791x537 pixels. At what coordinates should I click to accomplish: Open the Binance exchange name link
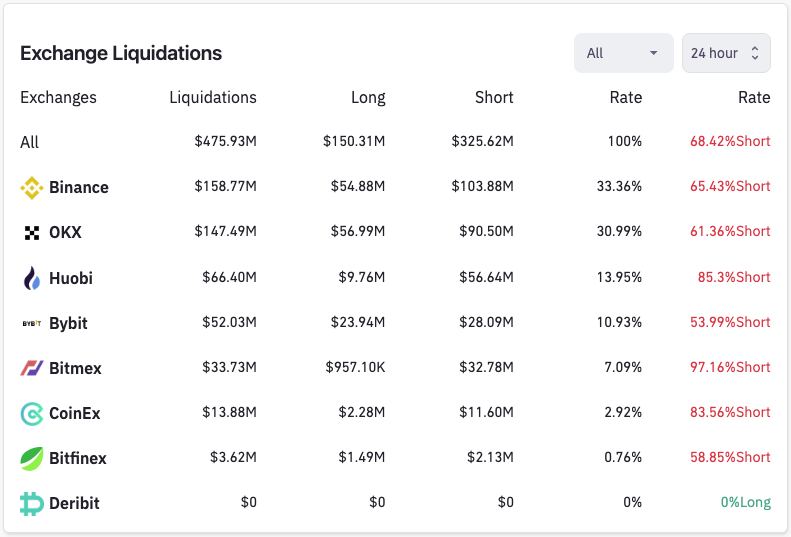click(79, 187)
